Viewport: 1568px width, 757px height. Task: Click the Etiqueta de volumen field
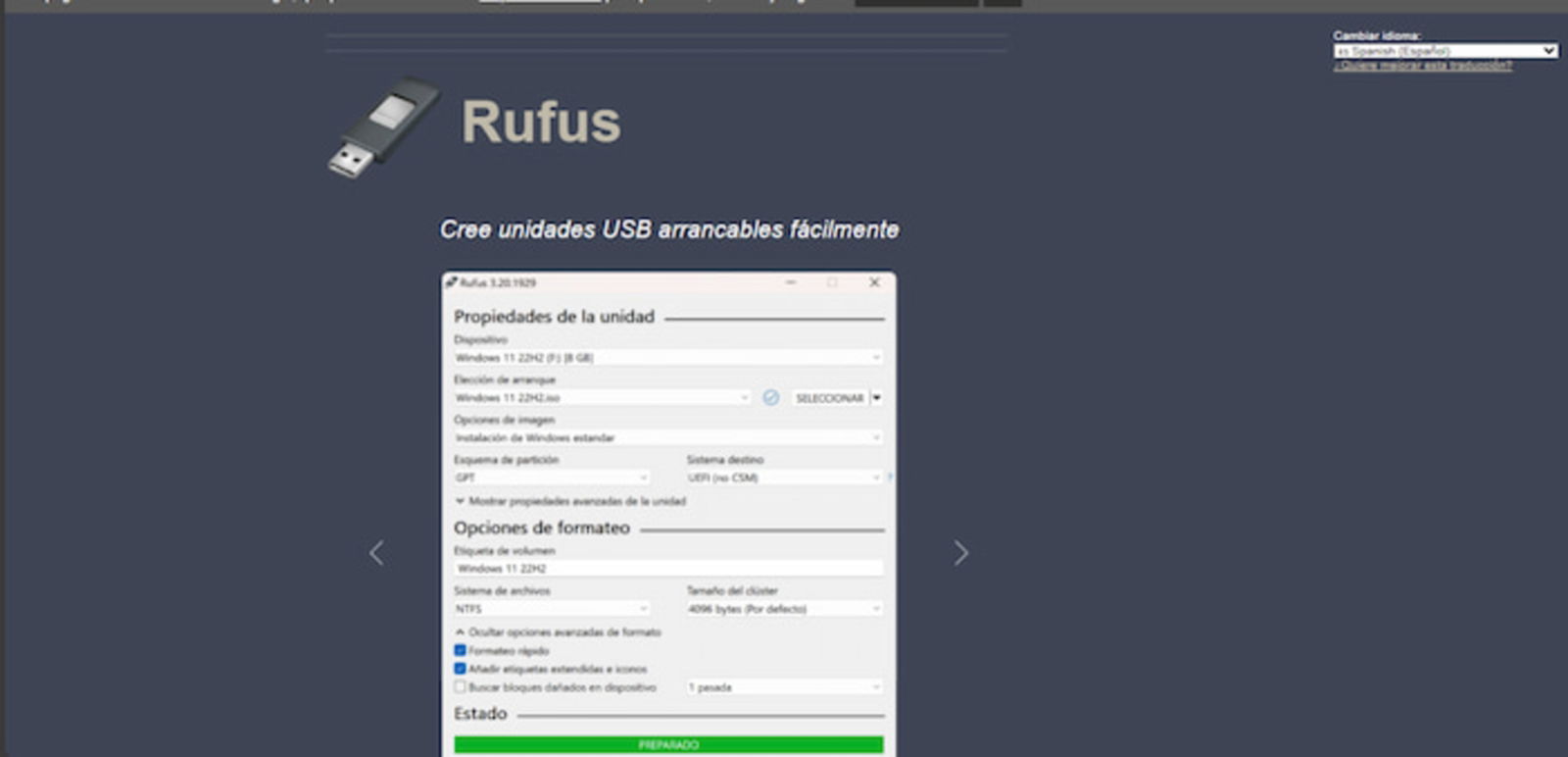(x=667, y=569)
